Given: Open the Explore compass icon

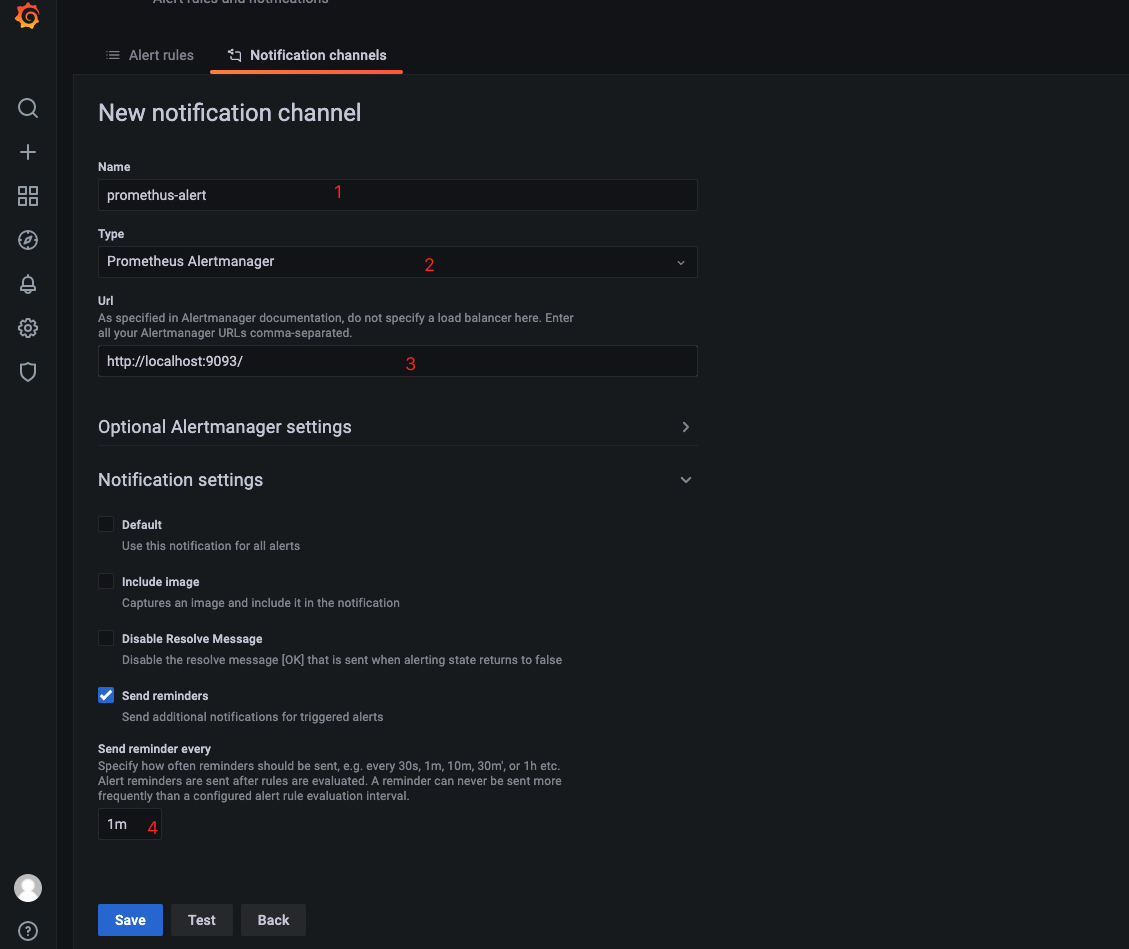Looking at the screenshot, I should pos(28,240).
